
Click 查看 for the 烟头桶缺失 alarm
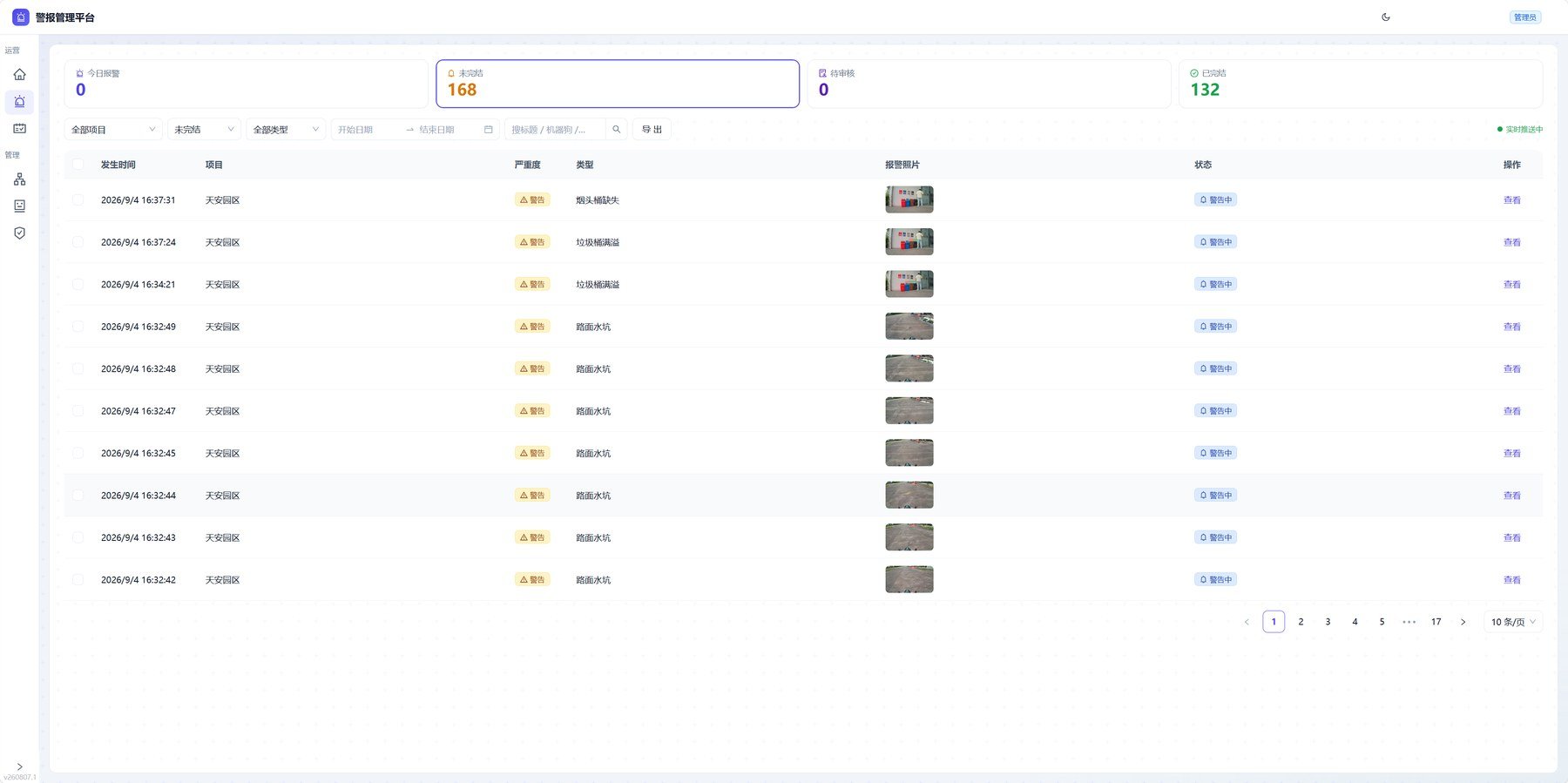[1511, 200]
